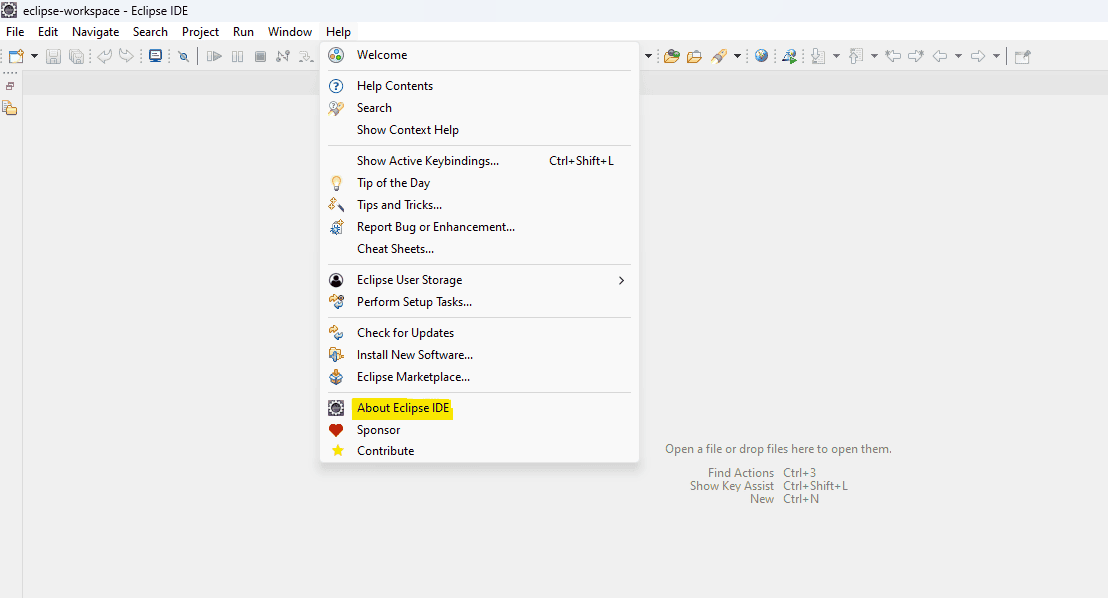Open Tip of the Day
This screenshot has height=598, width=1108.
click(x=479, y=183)
